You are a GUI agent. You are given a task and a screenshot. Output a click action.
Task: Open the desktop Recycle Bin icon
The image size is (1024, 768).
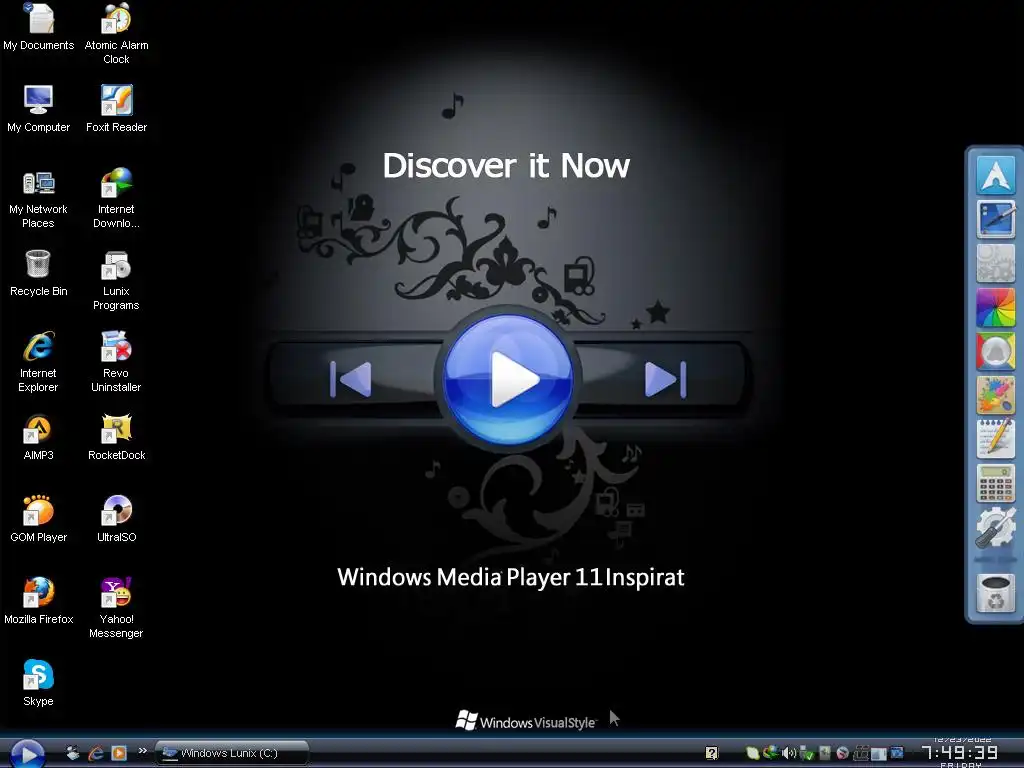pyautogui.click(x=39, y=274)
